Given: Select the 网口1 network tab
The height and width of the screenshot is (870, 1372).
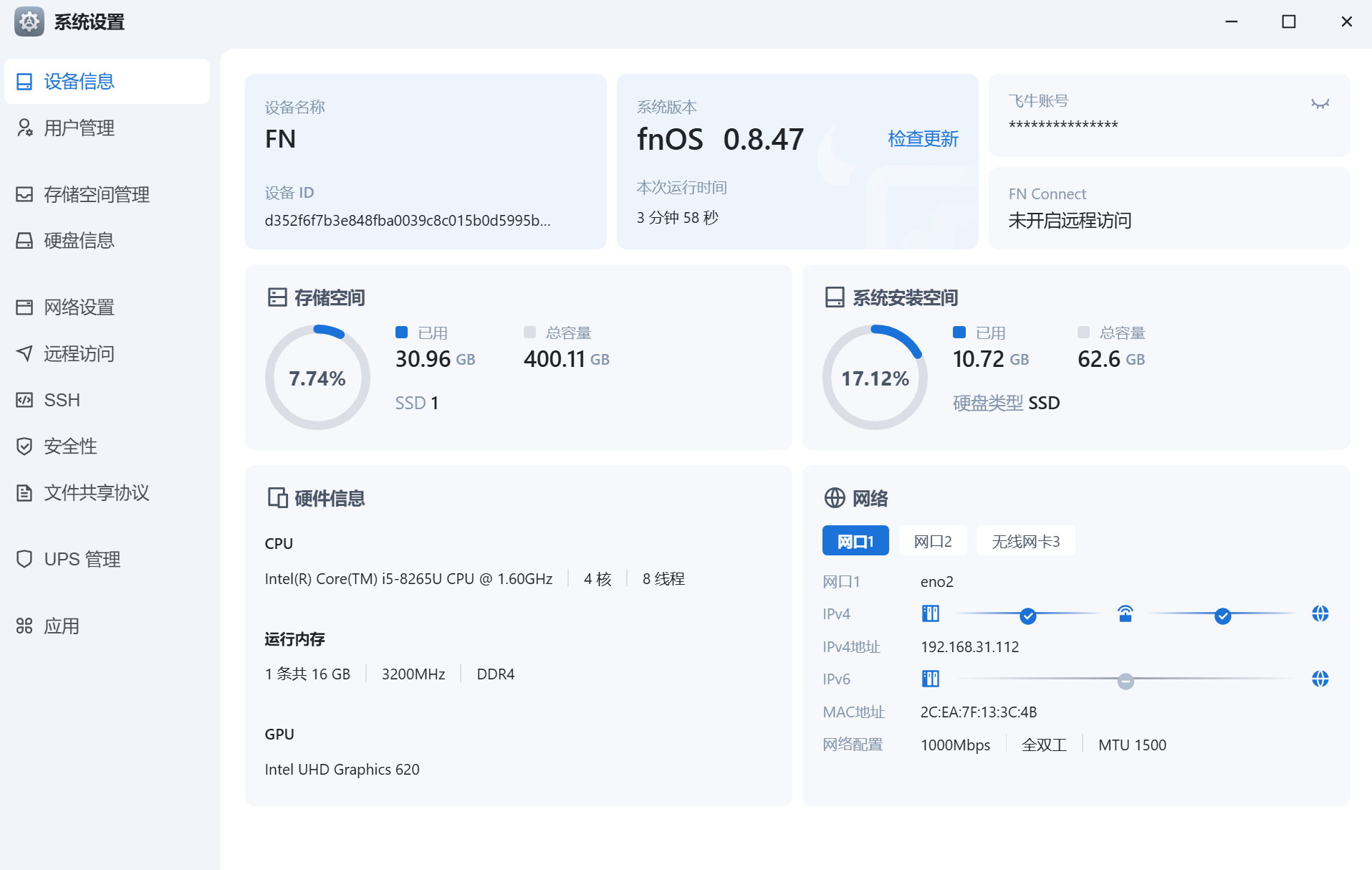Looking at the screenshot, I should point(855,541).
